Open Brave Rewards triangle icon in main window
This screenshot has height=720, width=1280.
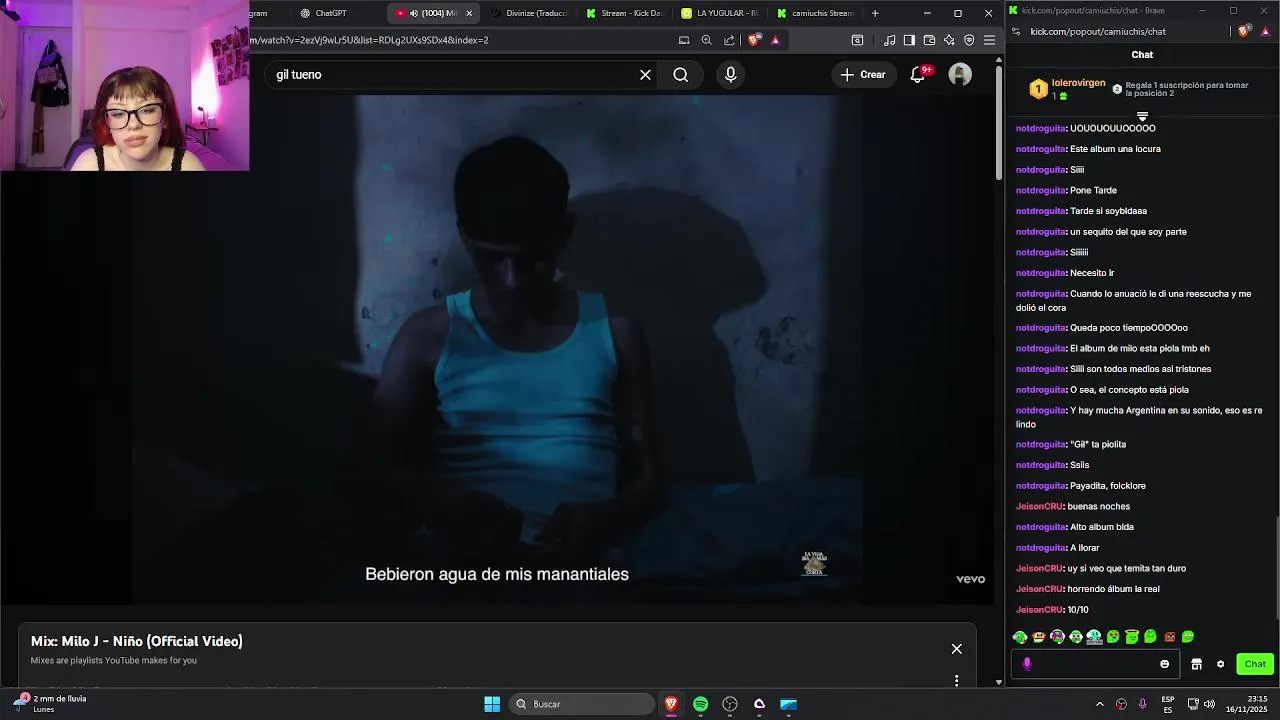click(x=775, y=40)
